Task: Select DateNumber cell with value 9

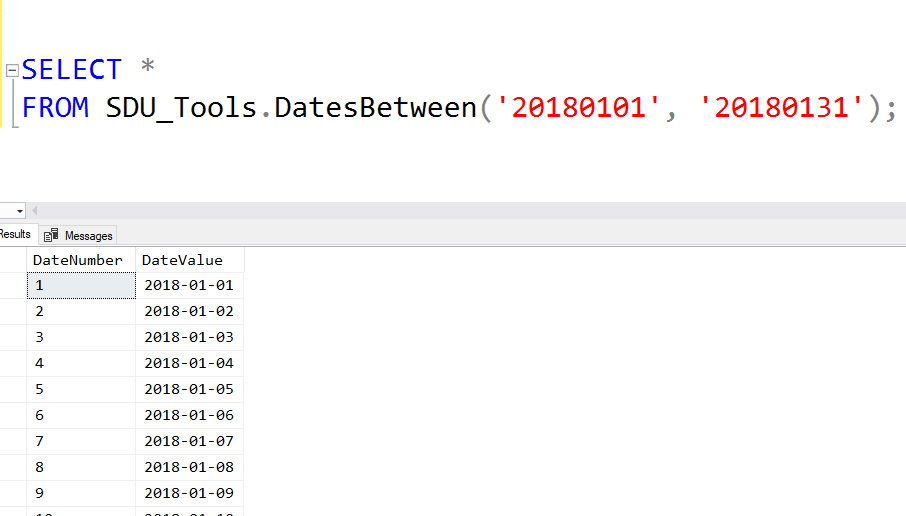Action: [81, 493]
